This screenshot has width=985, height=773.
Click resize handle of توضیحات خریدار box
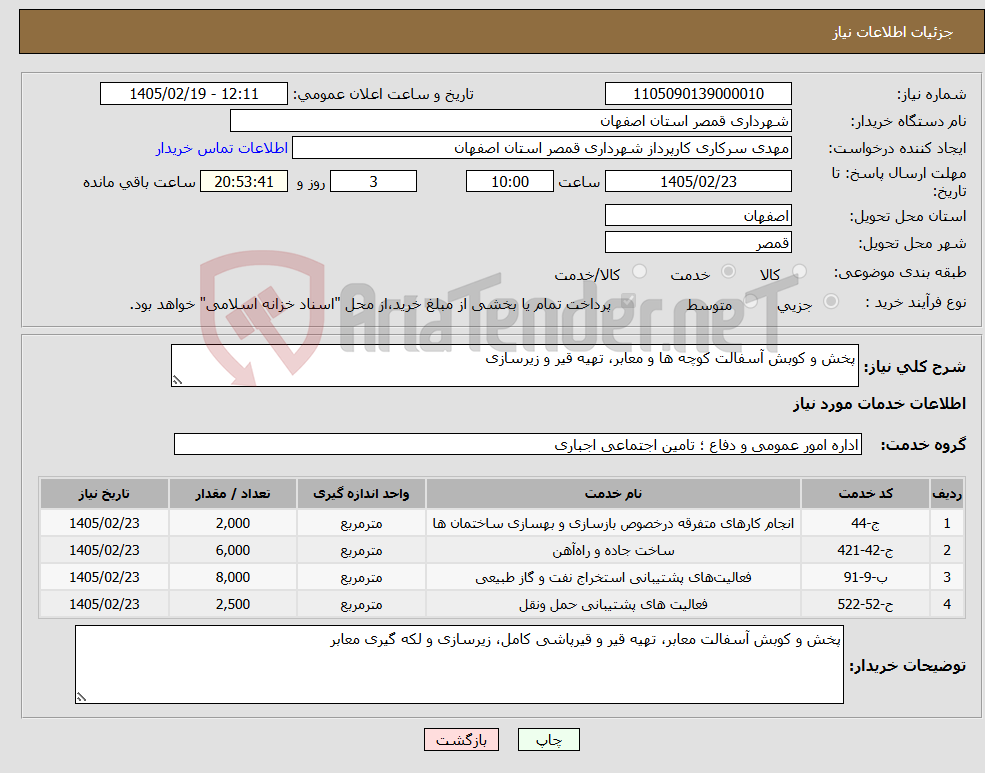coord(81,696)
